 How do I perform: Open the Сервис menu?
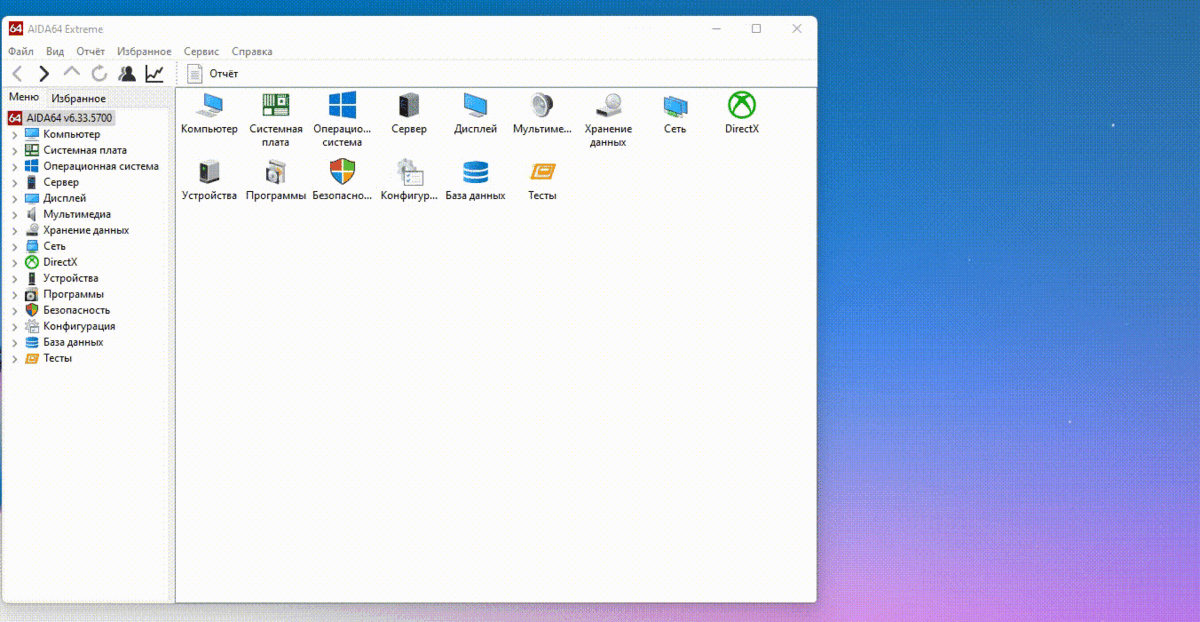click(201, 51)
